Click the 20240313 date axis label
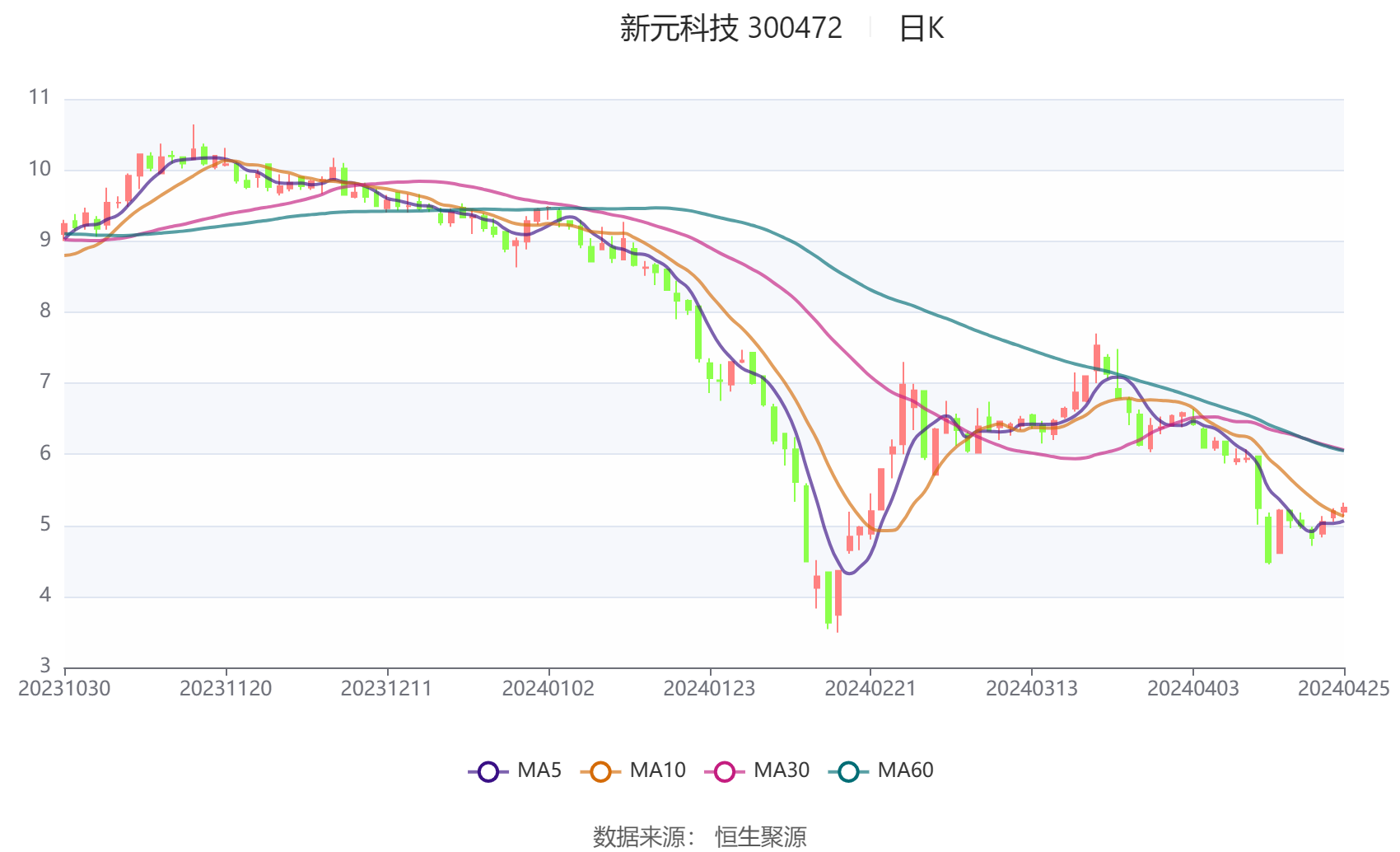The image size is (1400, 852). [x=1031, y=689]
